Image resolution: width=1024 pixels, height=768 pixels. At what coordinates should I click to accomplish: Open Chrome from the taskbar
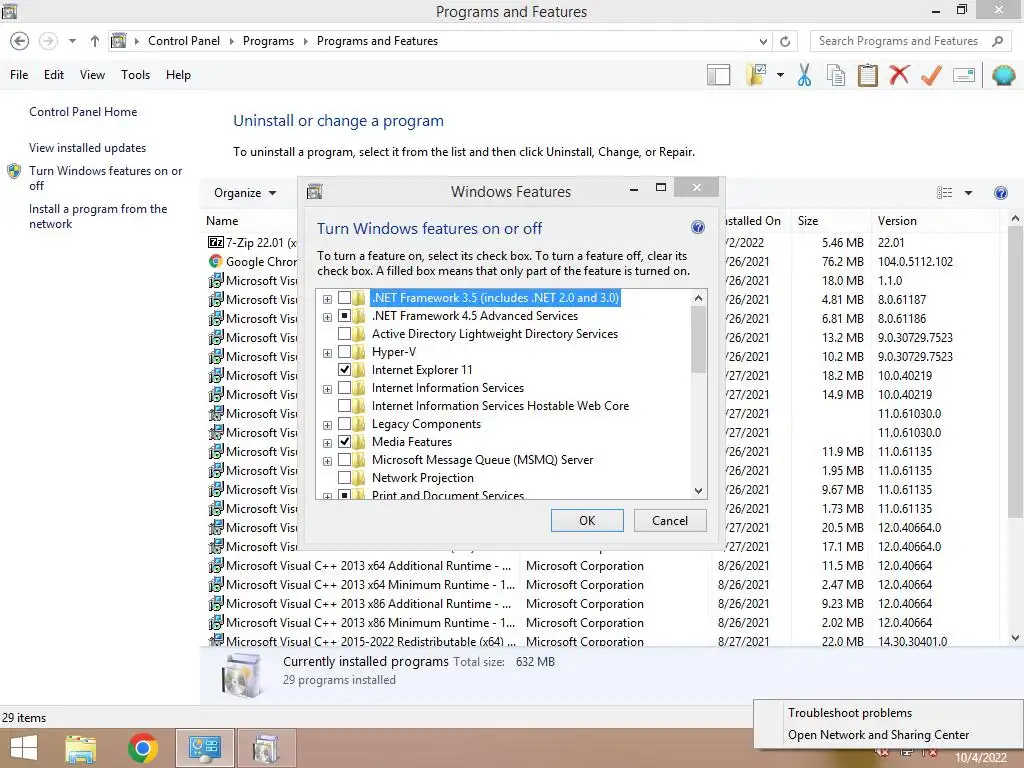[x=142, y=749]
